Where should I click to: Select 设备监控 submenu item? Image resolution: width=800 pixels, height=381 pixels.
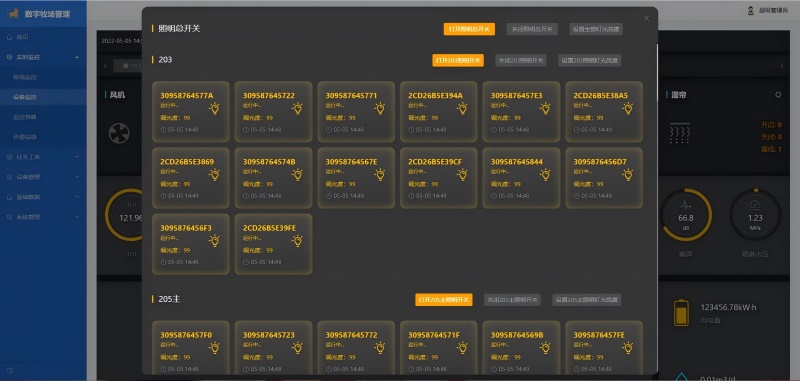click(x=43, y=97)
